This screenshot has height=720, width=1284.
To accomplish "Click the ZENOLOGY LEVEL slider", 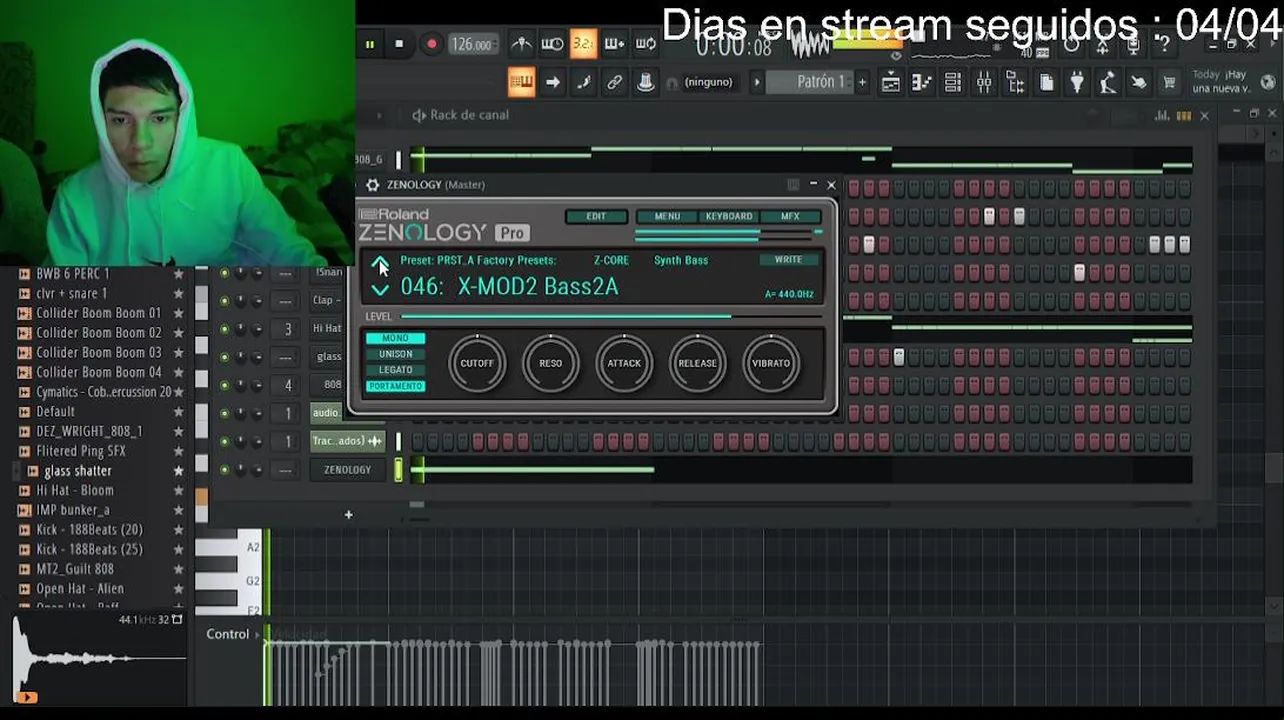I will 610,317.
